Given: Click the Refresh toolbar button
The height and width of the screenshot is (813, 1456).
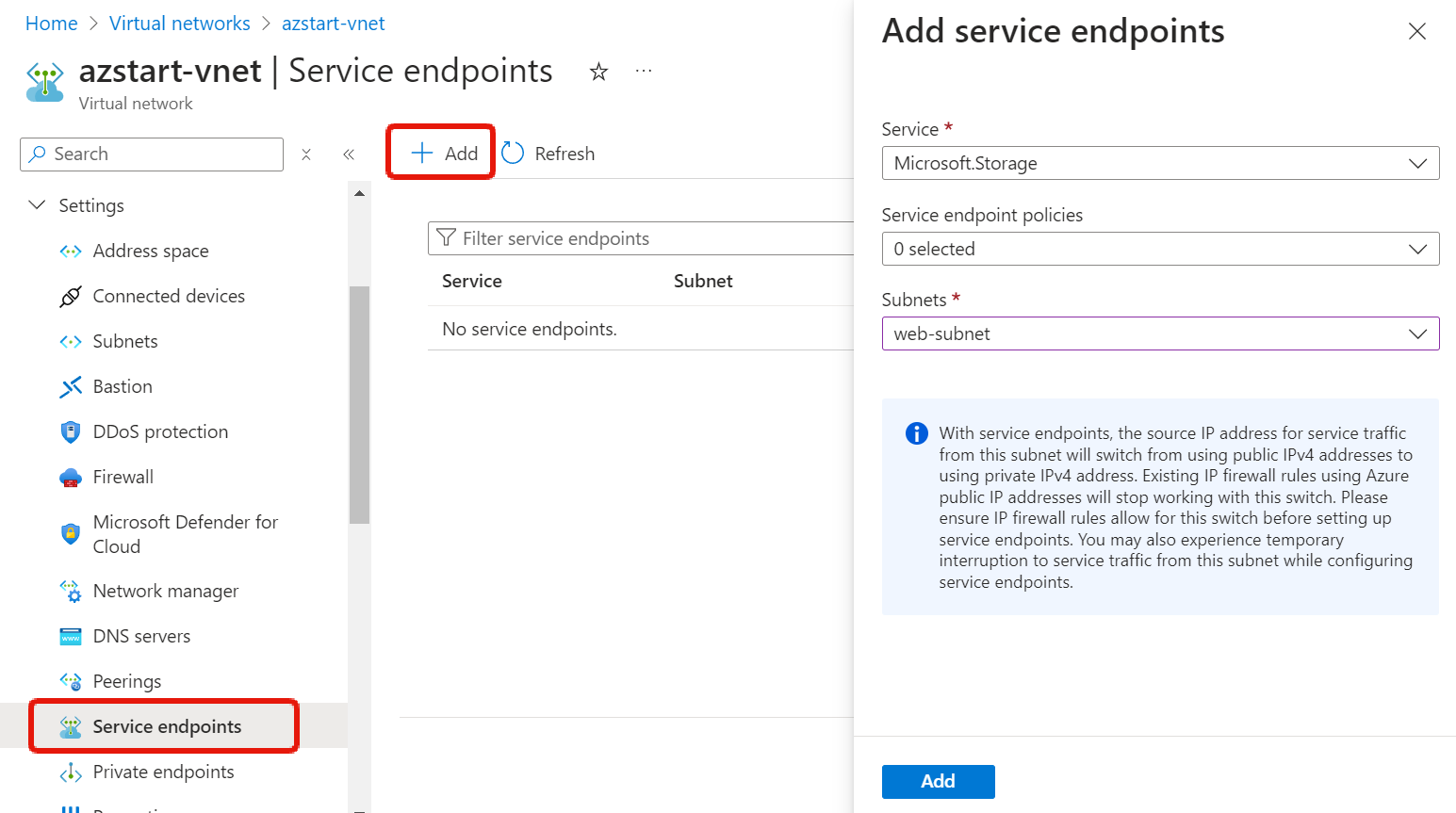Looking at the screenshot, I should tap(548, 154).
